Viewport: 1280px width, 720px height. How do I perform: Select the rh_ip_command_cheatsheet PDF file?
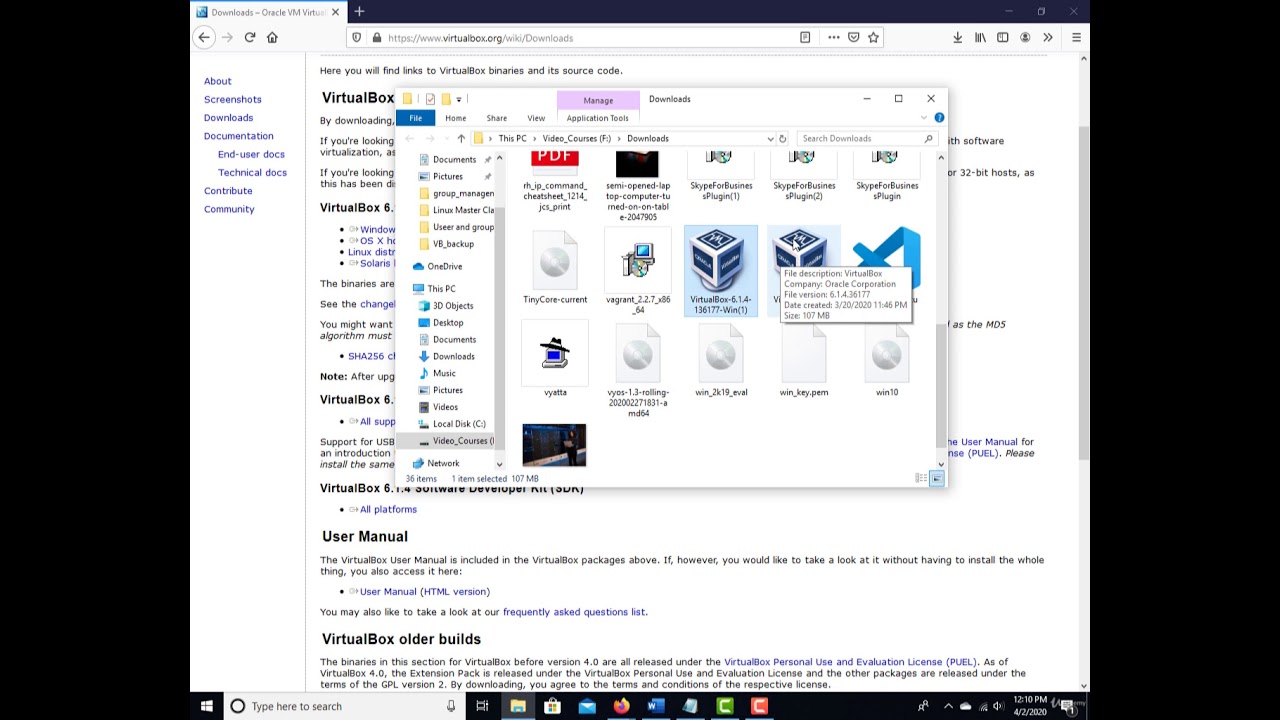click(x=555, y=180)
